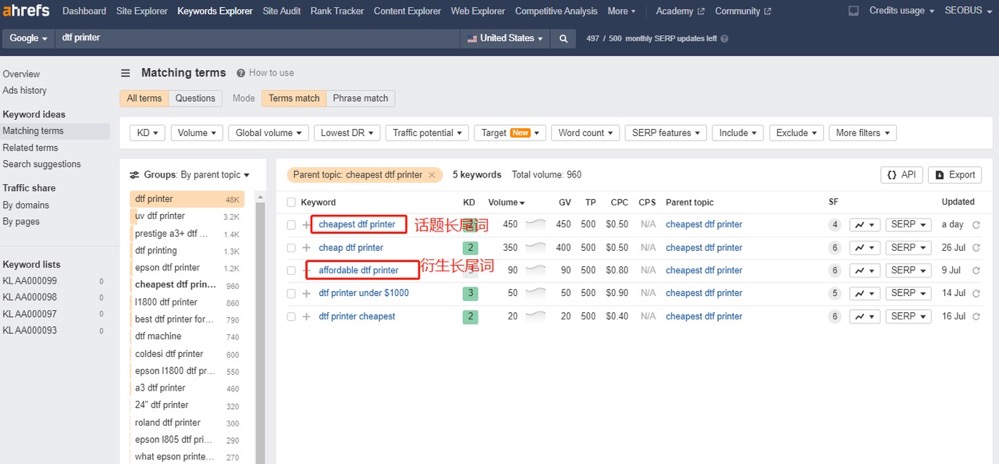Refresh the row updated 16 Jul
Image resolution: width=999 pixels, height=464 pixels.
click(x=976, y=317)
